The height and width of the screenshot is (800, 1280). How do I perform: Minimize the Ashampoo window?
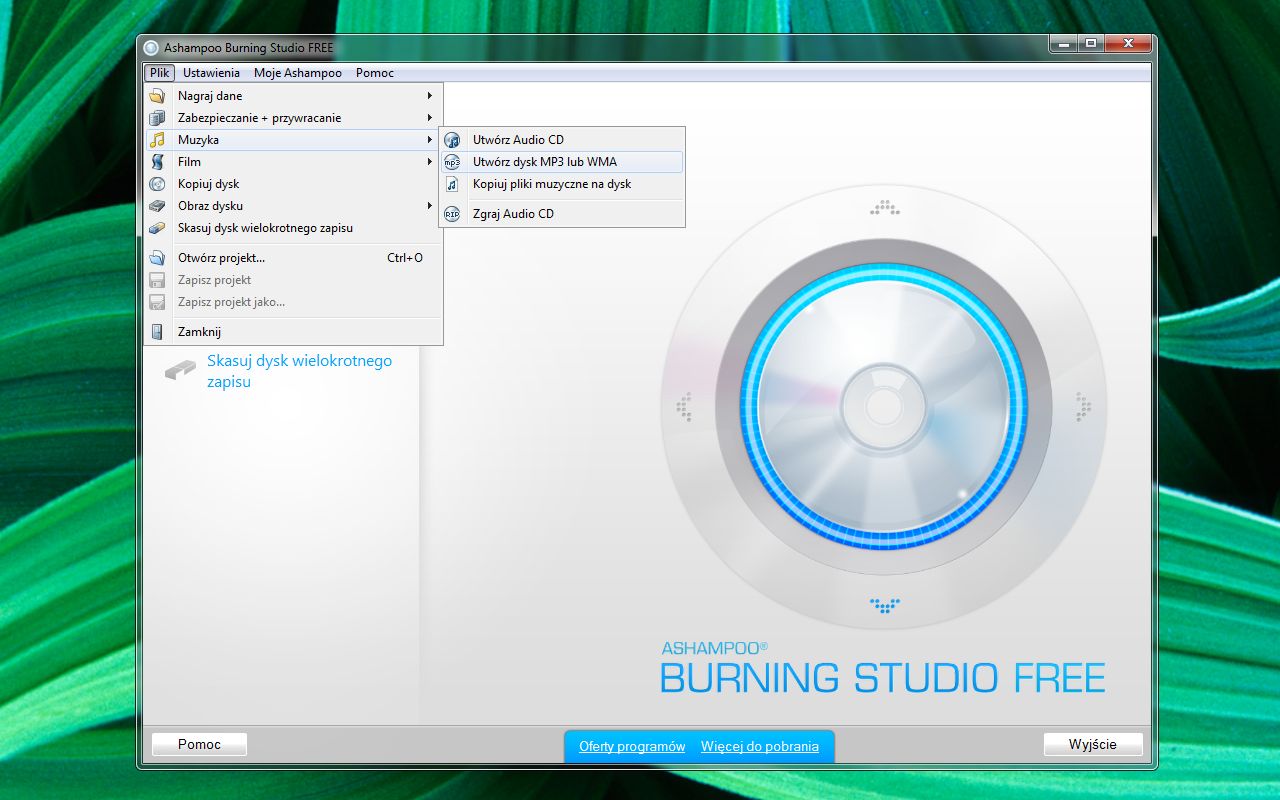(x=1062, y=43)
